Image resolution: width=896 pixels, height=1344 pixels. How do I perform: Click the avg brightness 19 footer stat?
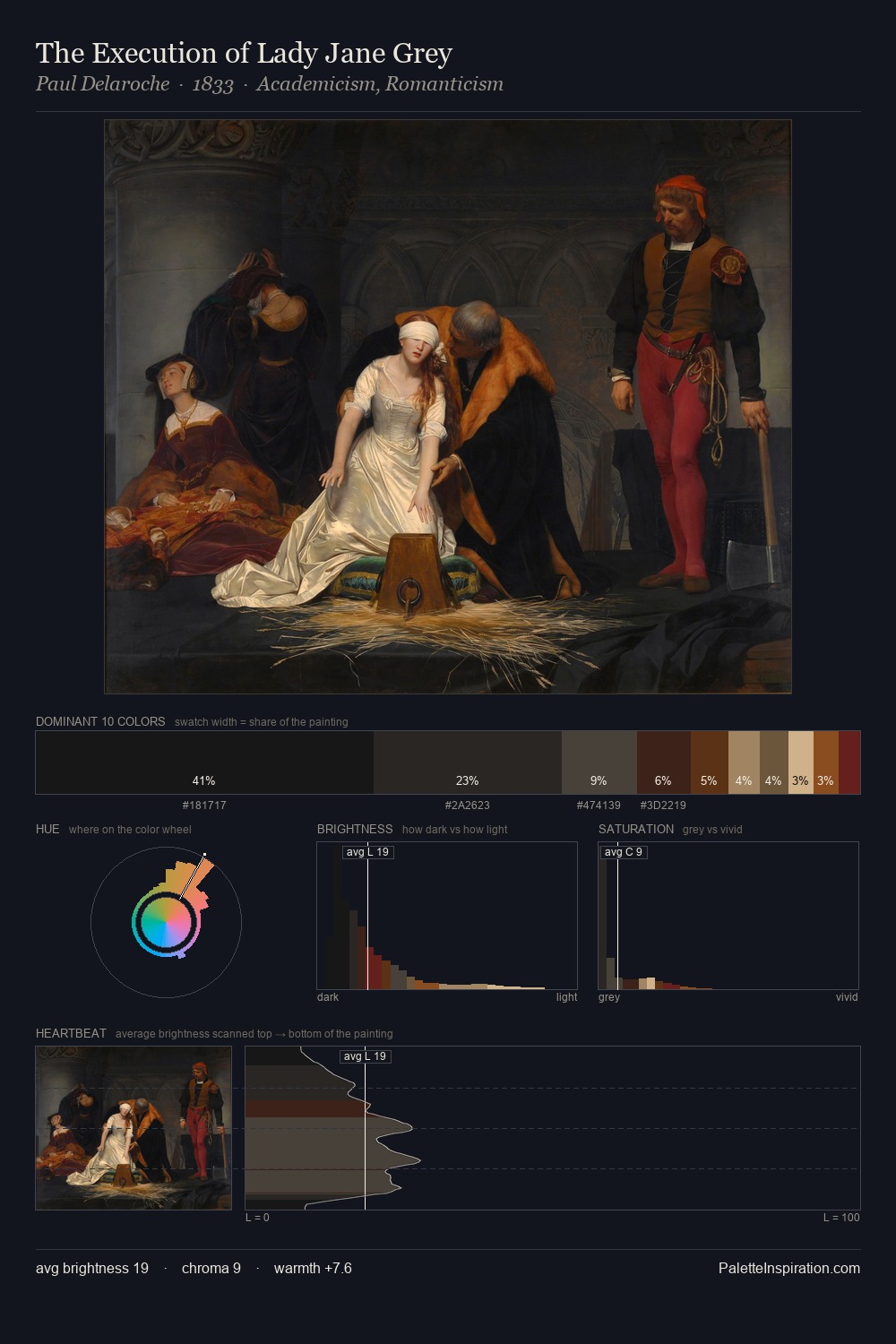click(x=92, y=1268)
